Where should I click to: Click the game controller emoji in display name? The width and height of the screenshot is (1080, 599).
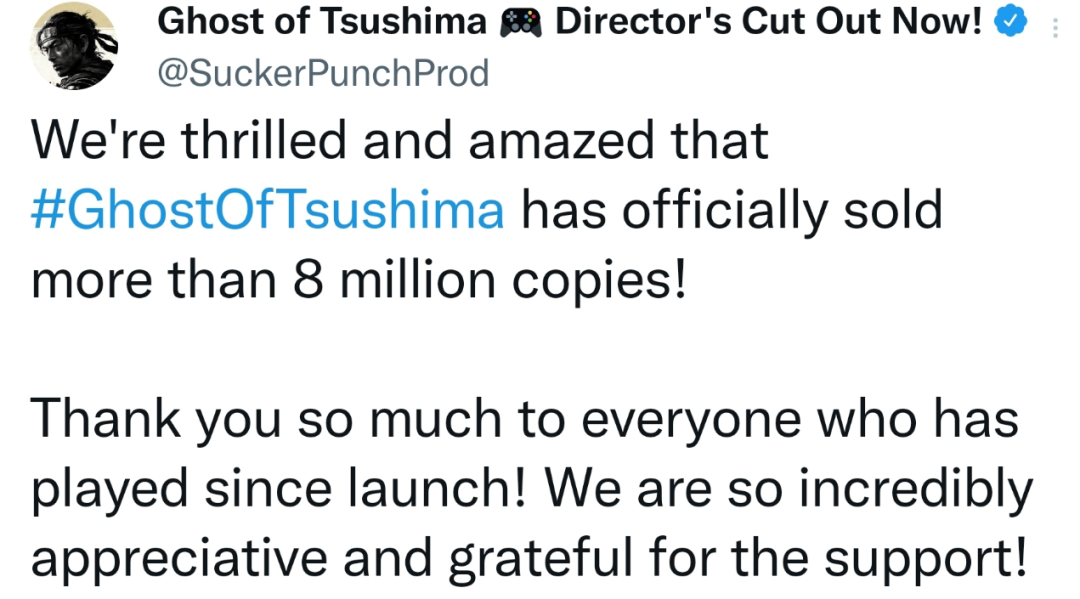pos(521,22)
